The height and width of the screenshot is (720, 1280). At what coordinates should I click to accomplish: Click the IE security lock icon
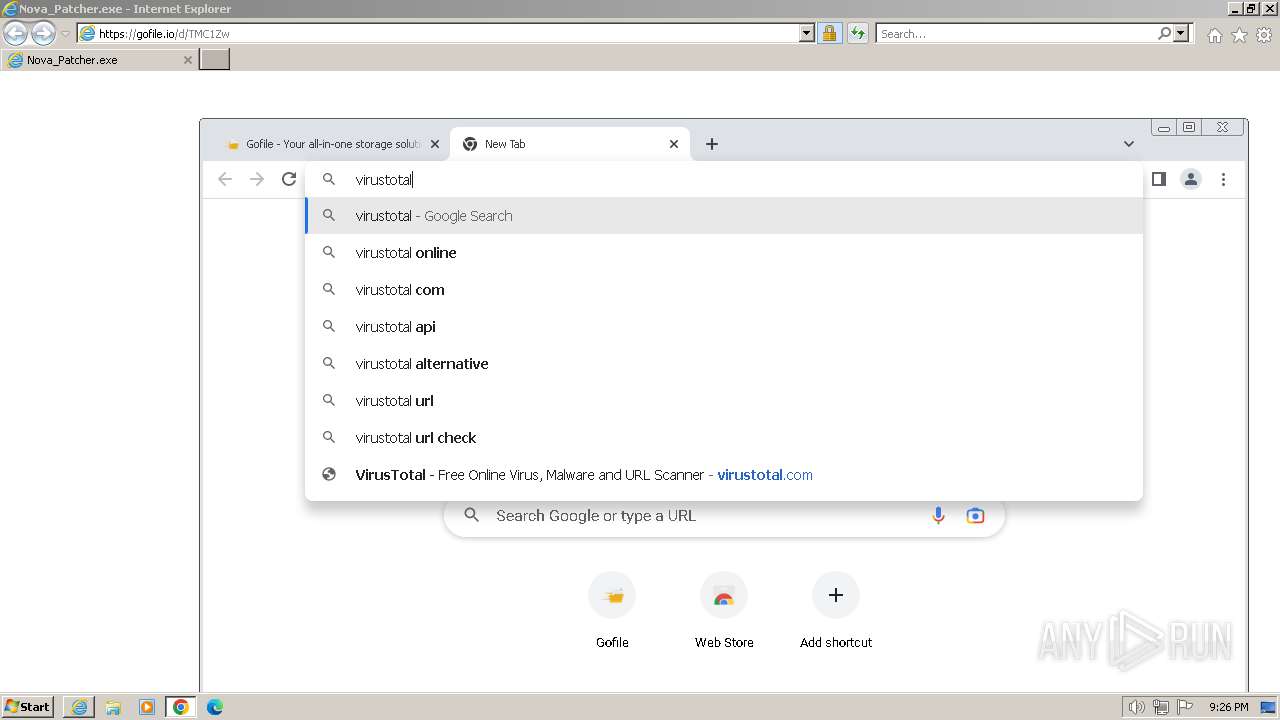(x=829, y=33)
